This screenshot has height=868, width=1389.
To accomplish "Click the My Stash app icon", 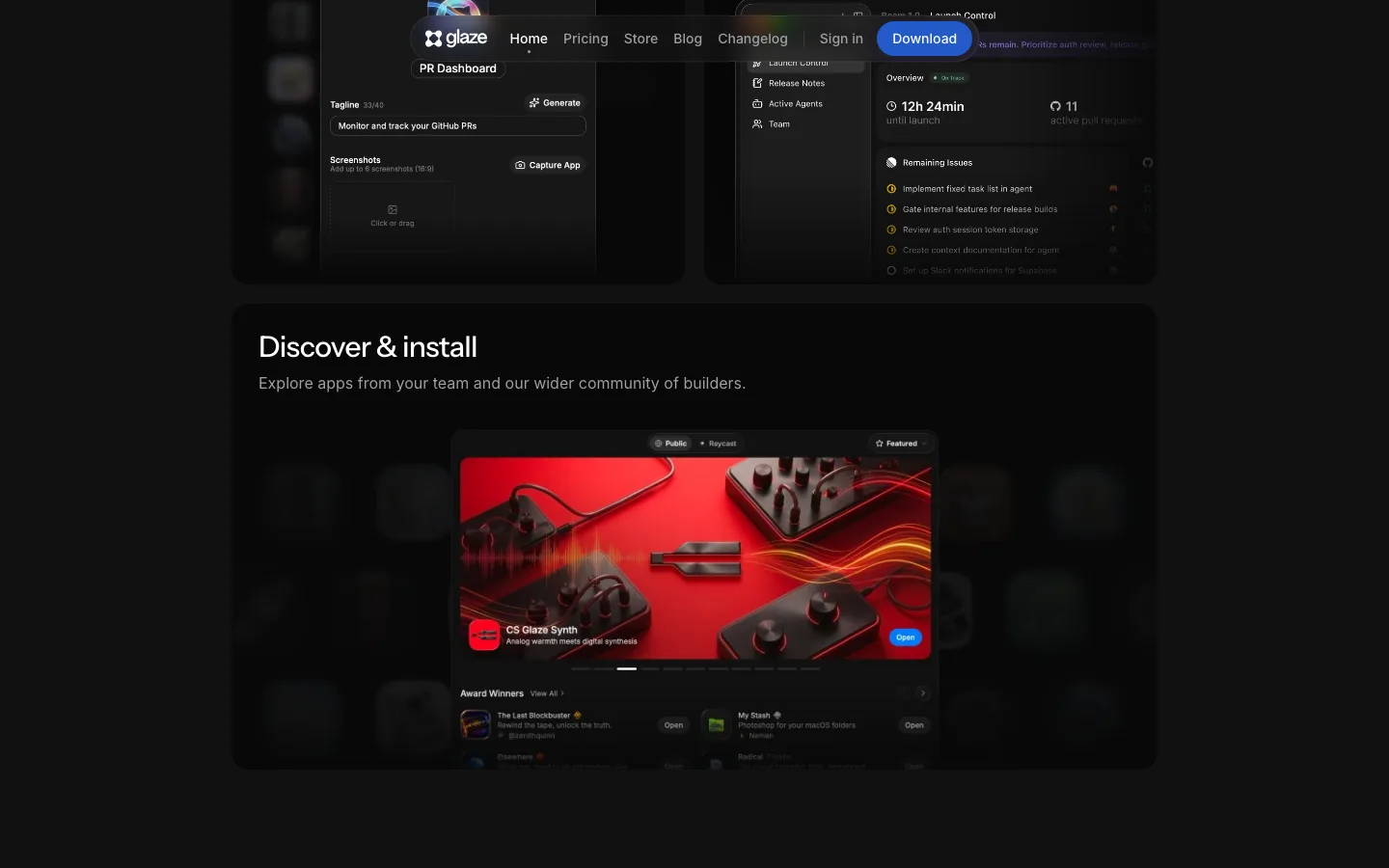I will (x=716, y=724).
